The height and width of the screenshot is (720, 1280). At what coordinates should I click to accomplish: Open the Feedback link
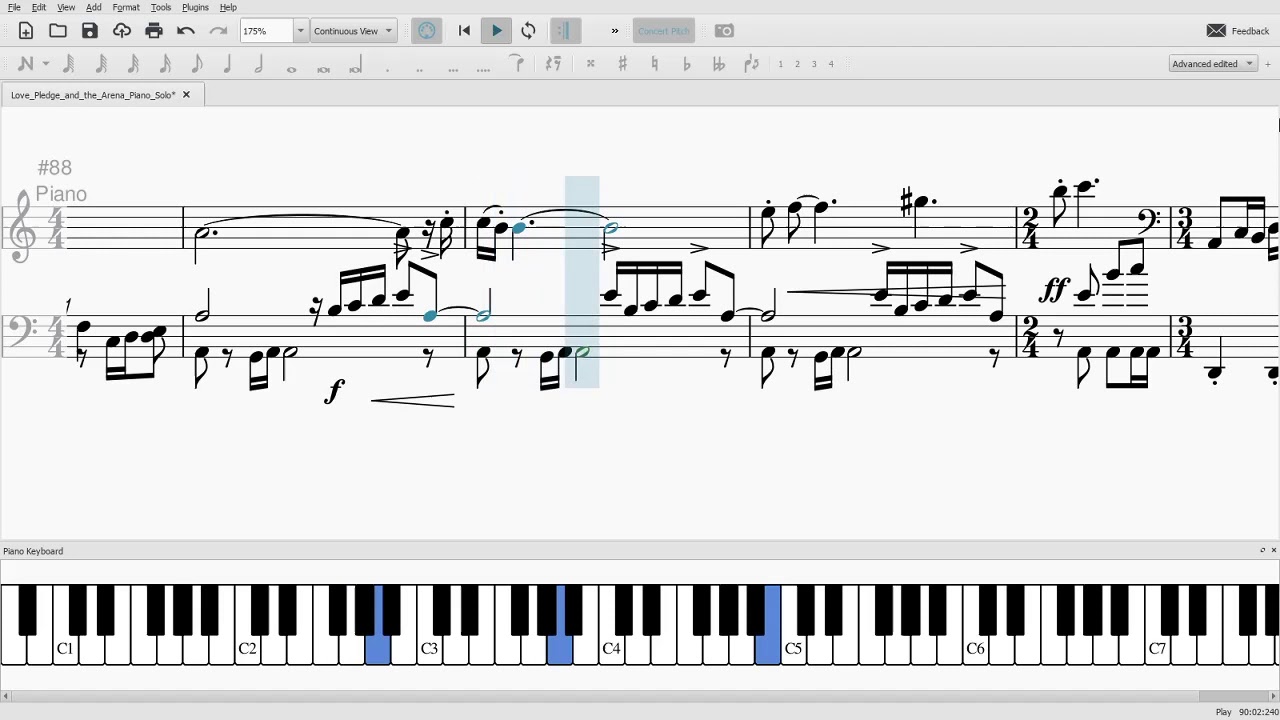[x=1238, y=31]
